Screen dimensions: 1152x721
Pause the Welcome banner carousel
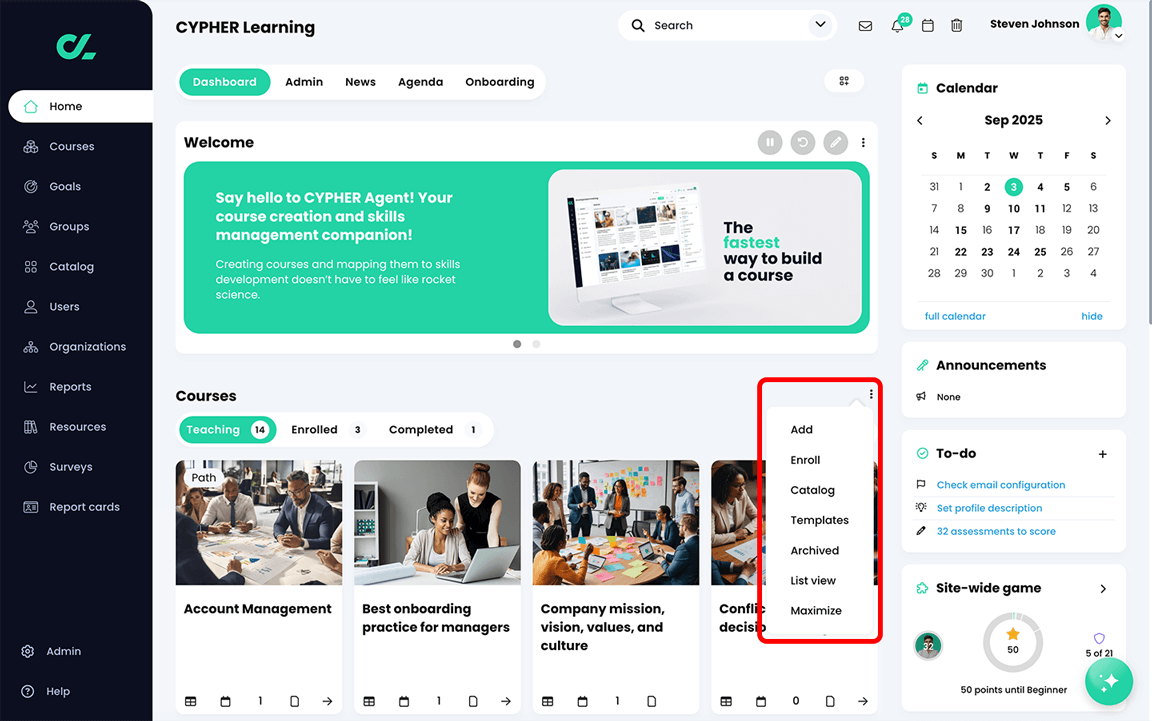coord(769,142)
